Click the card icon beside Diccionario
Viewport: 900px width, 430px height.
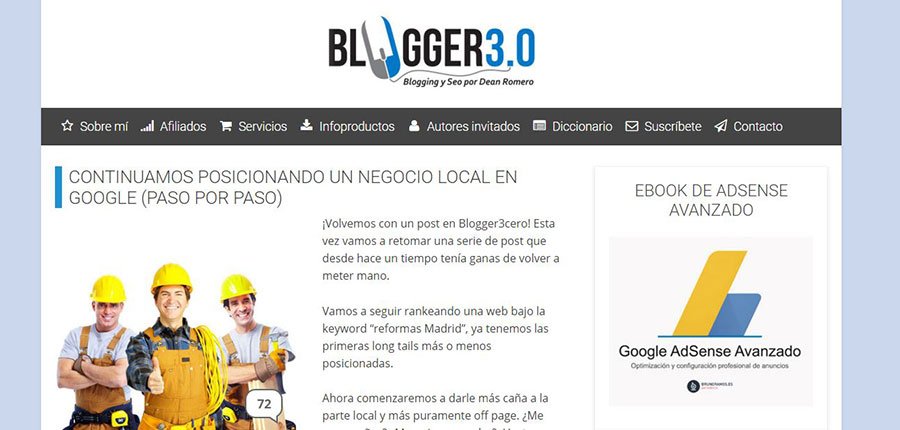pyautogui.click(x=539, y=126)
